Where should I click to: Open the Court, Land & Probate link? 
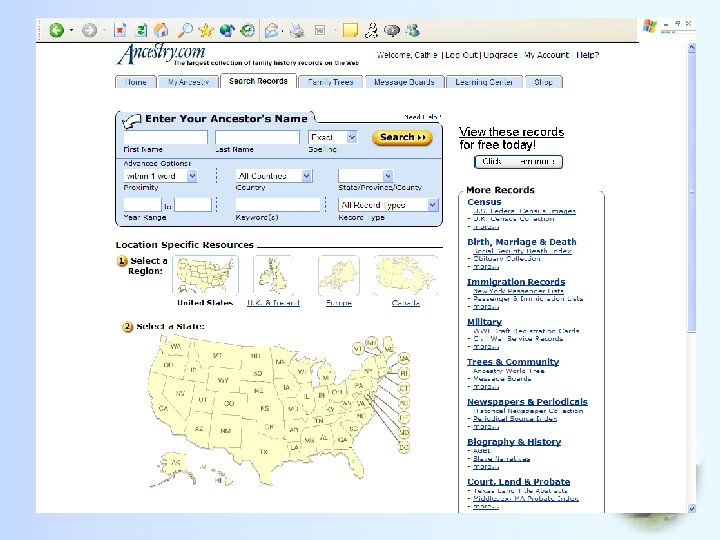(x=518, y=482)
